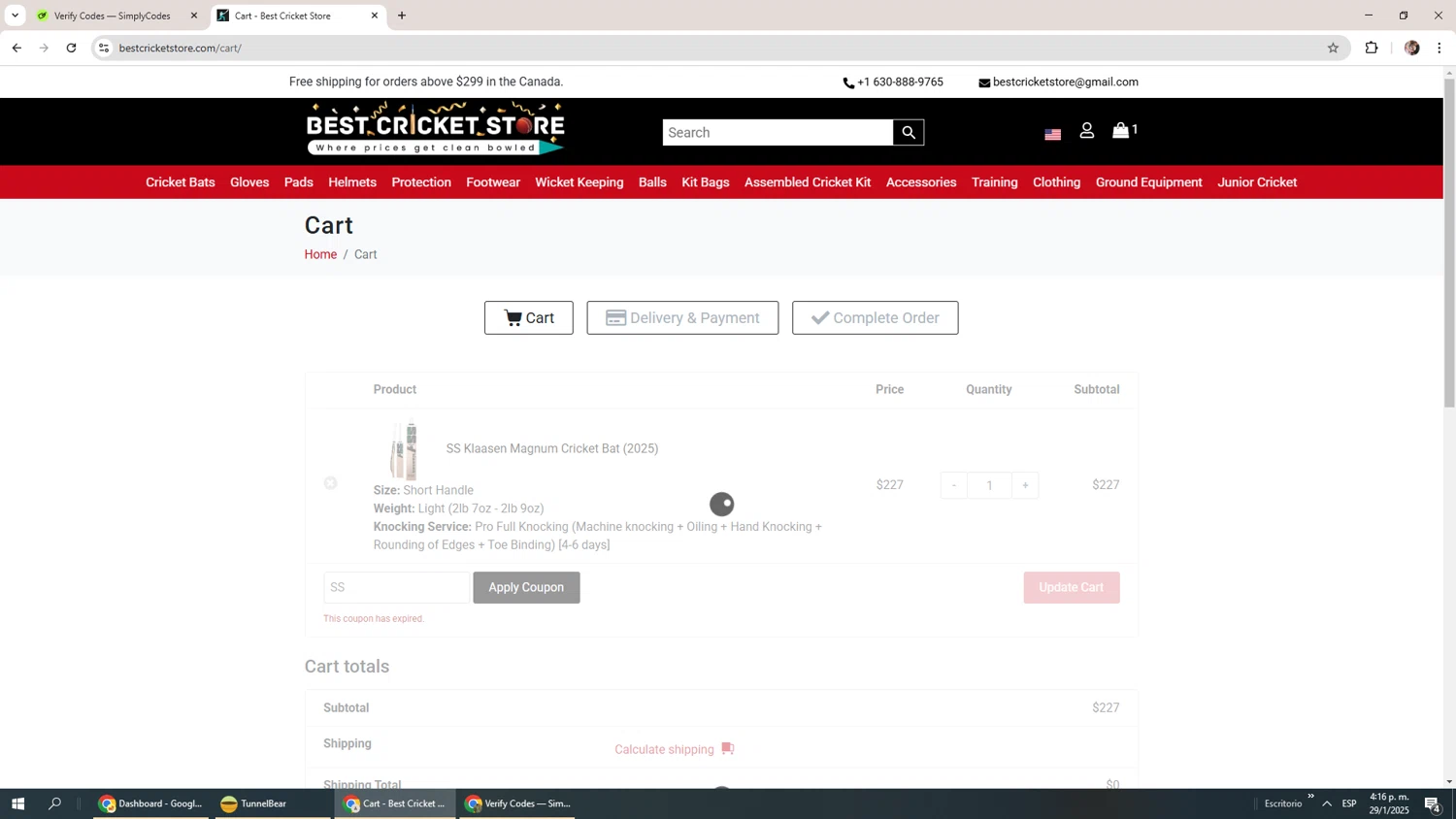Switch keyboard language ESP in tray
The height and width of the screenshot is (819, 1456).
[1349, 803]
